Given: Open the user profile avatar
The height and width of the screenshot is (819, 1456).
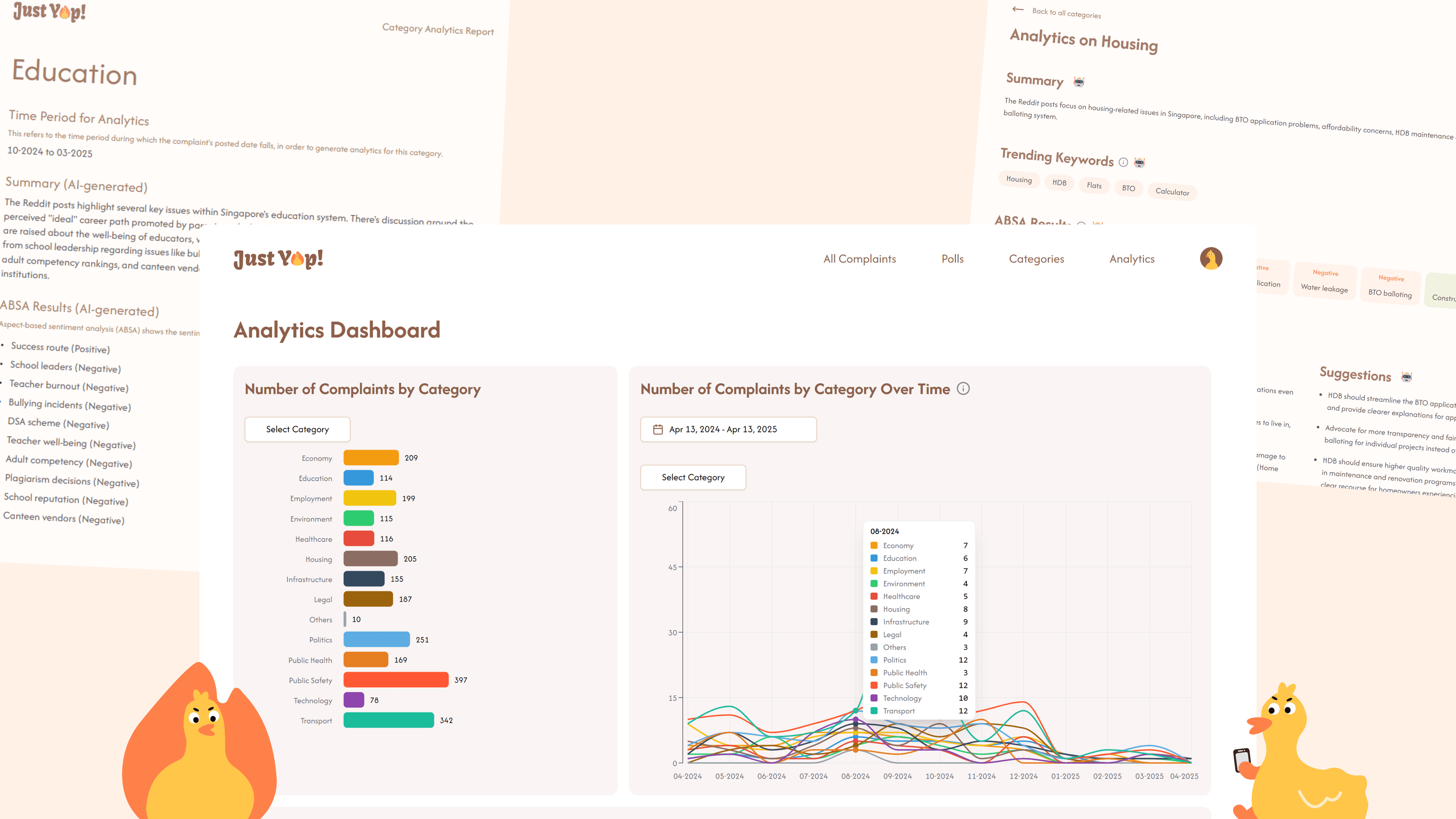Looking at the screenshot, I should [x=1211, y=259].
